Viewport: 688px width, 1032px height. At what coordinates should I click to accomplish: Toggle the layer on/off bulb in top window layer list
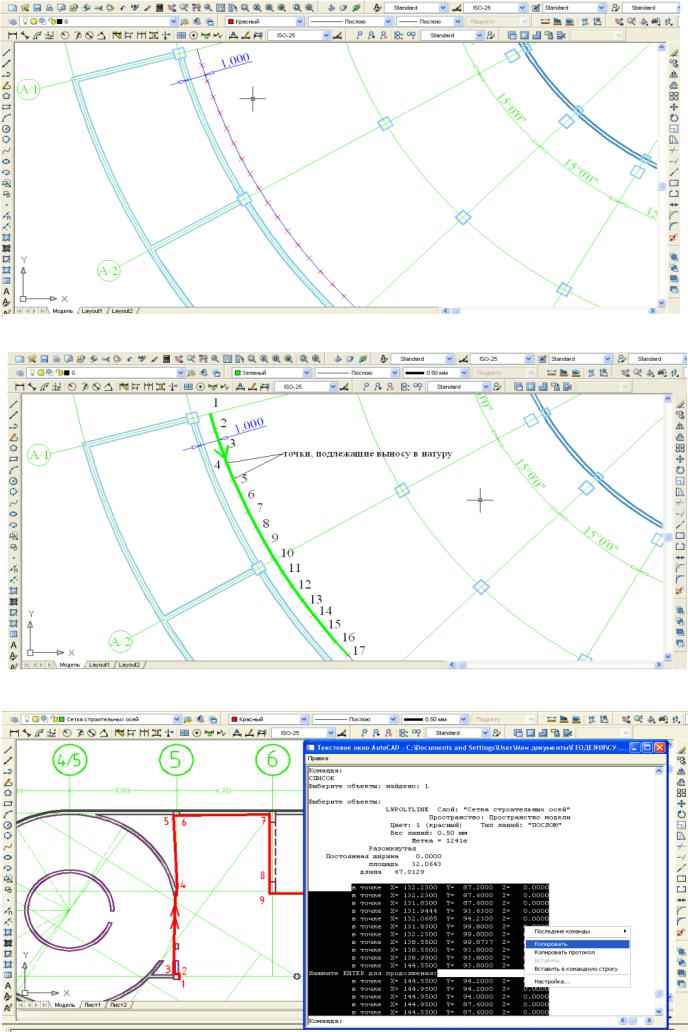(x=25, y=21)
